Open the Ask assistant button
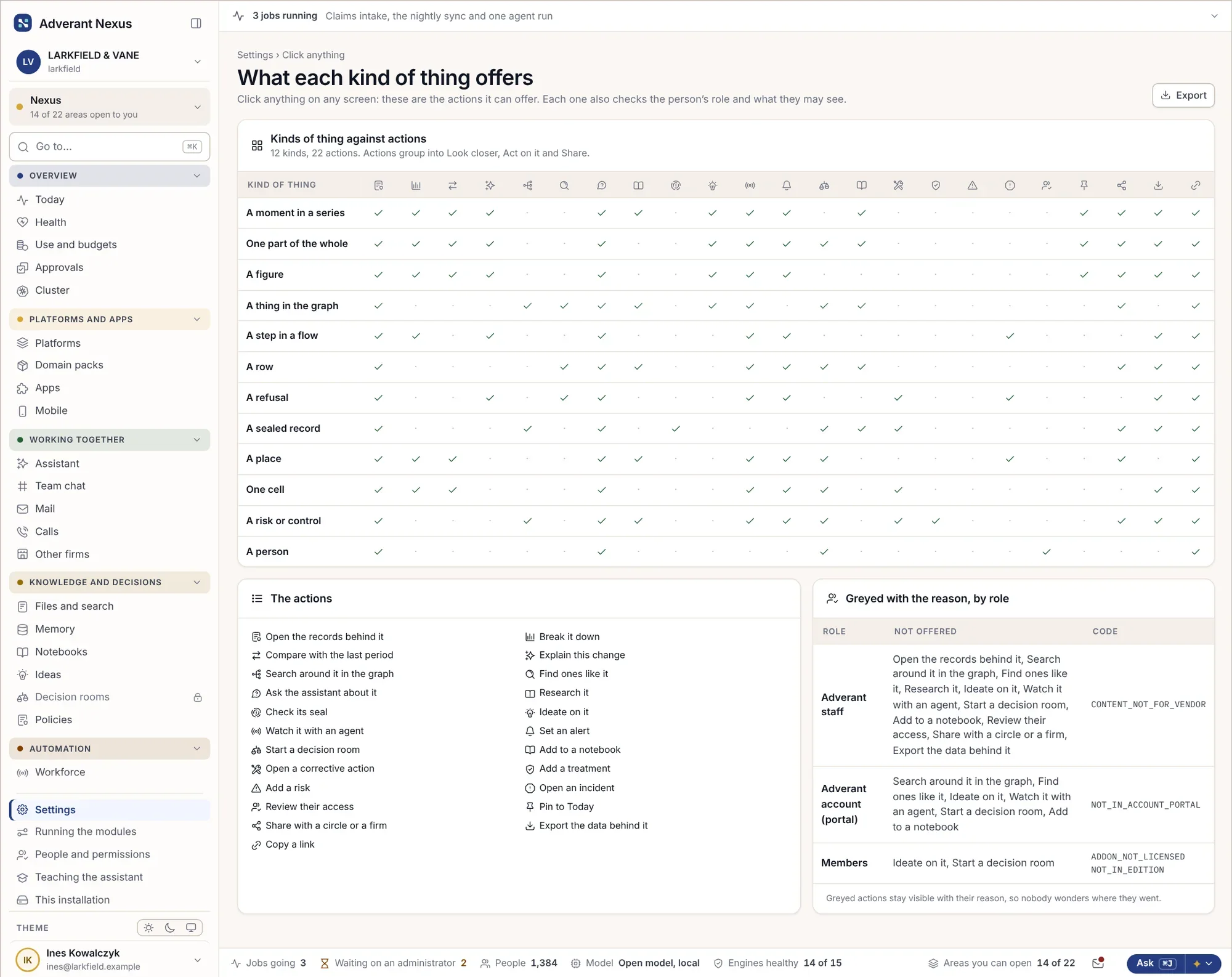This screenshot has height=977, width=1232. [x=1156, y=963]
